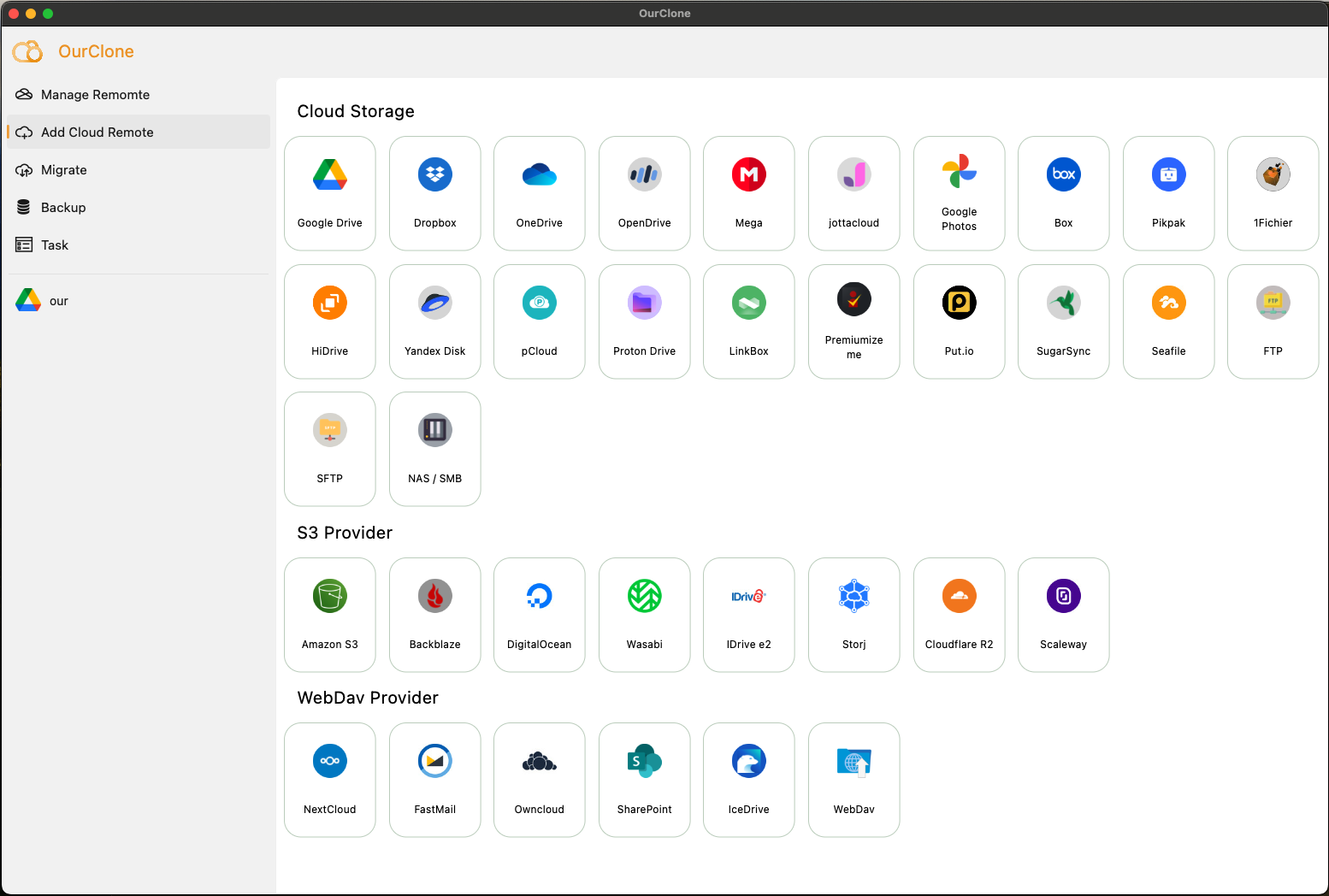Select the DigitalOcean card
This screenshot has width=1329, height=896.
540,615
